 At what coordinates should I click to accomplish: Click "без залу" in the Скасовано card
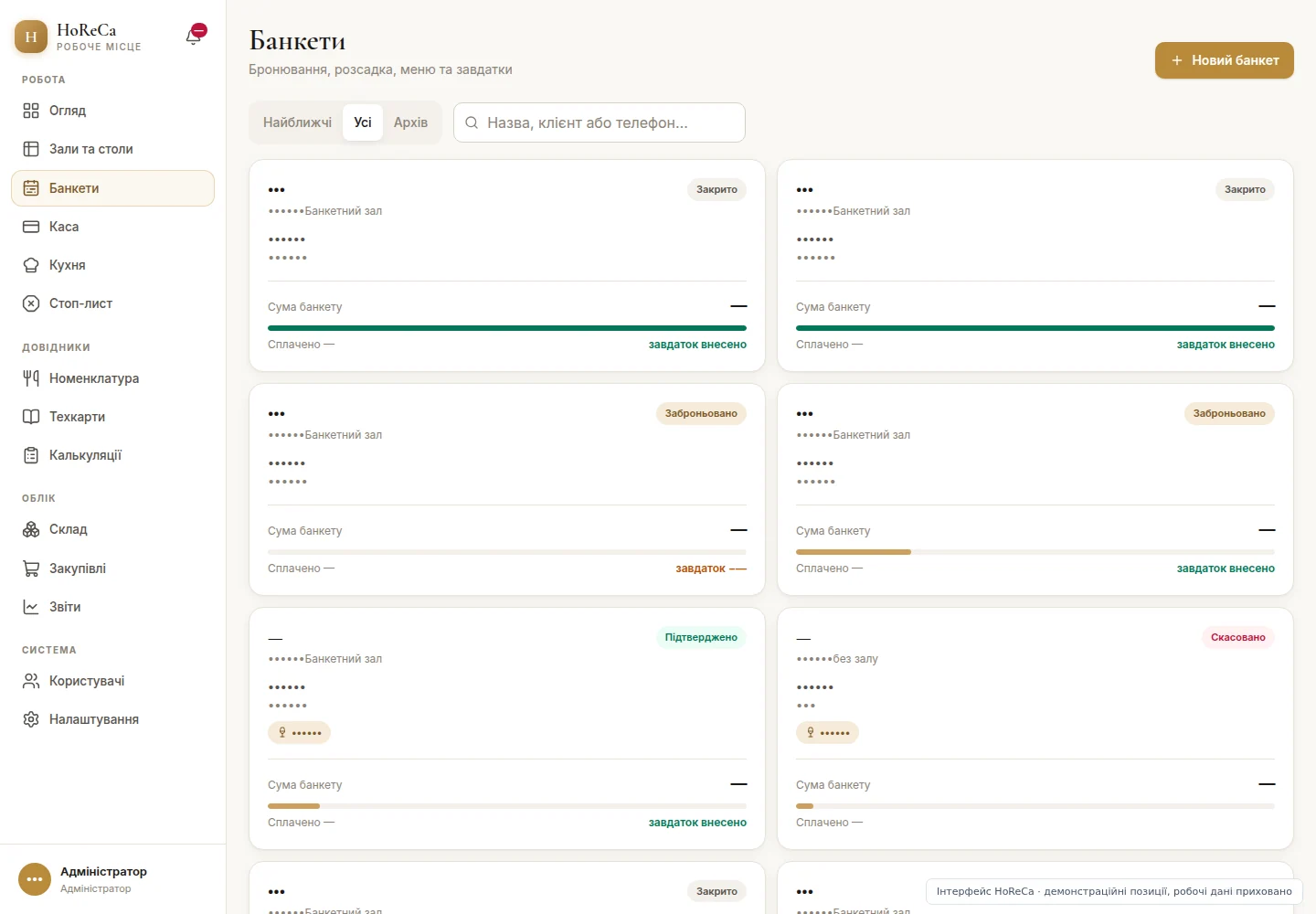(x=855, y=659)
